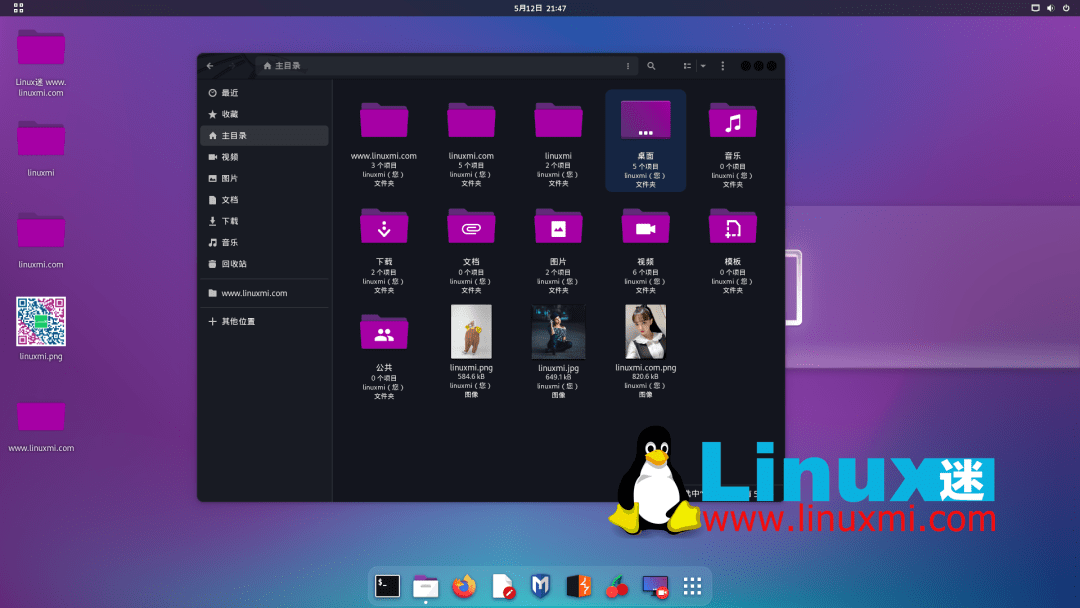Open the 音乐 folder with the music note icon
Image resolution: width=1080 pixels, height=608 pixels.
(733, 120)
